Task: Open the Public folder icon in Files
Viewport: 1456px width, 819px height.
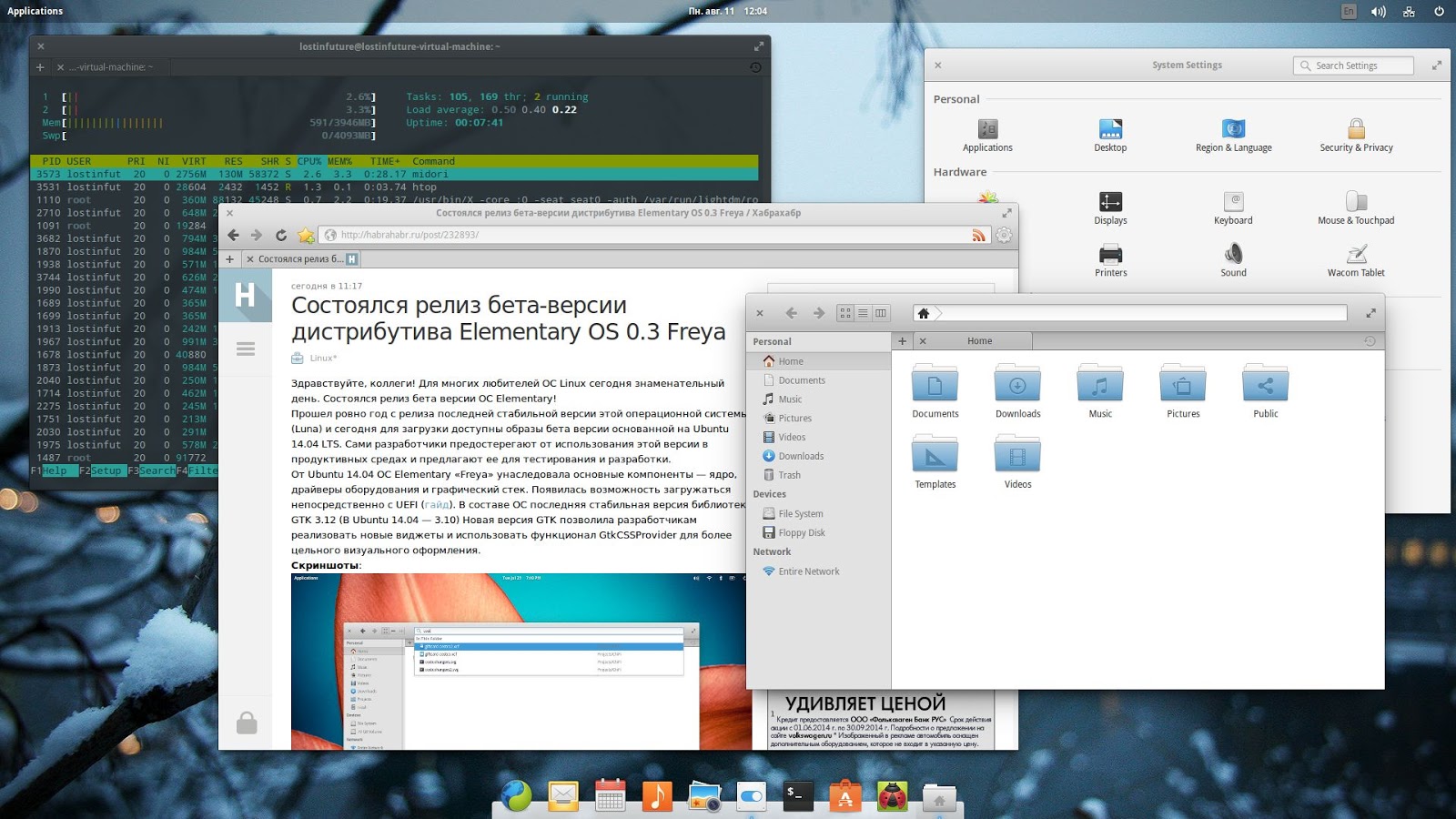Action: (x=1266, y=390)
